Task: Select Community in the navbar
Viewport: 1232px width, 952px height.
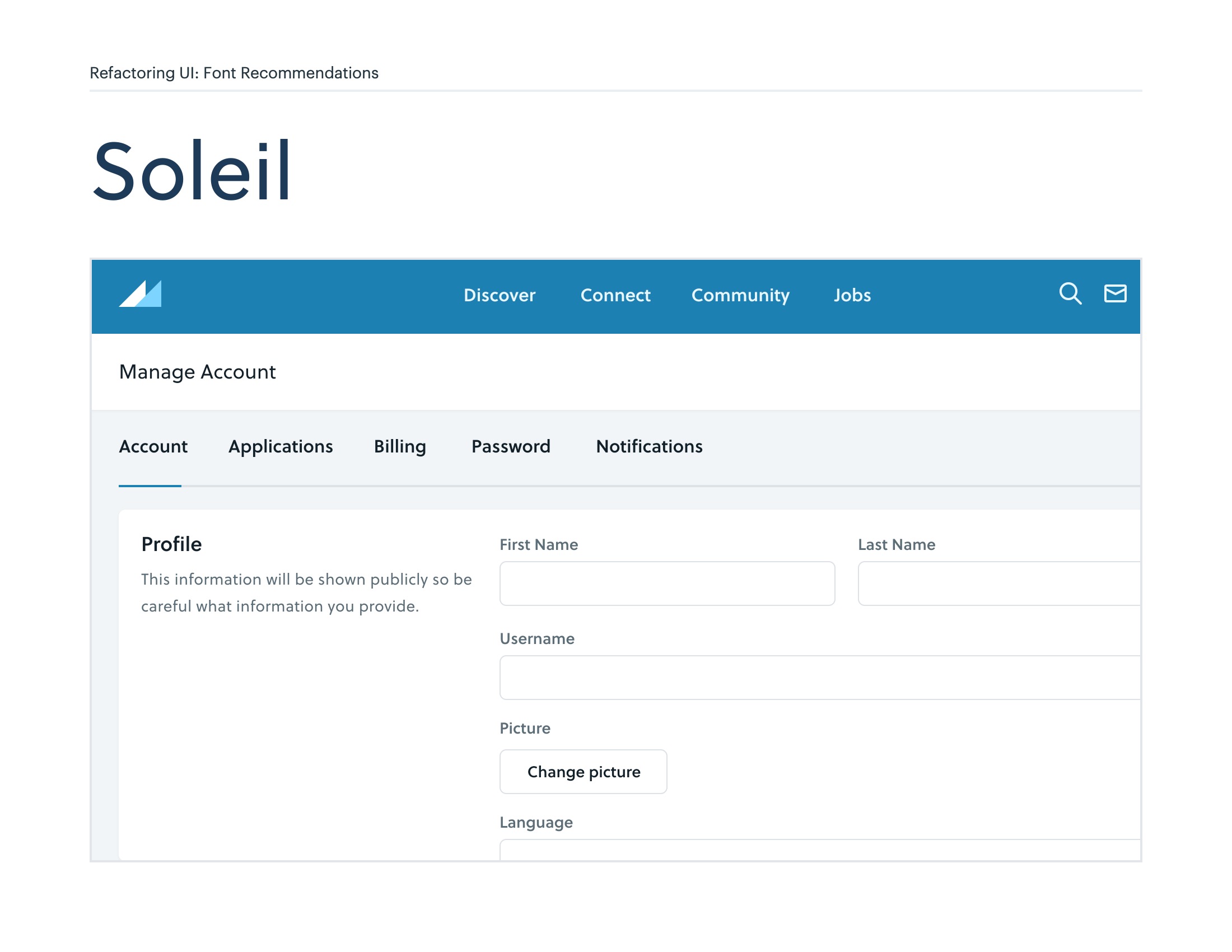Action: click(740, 296)
